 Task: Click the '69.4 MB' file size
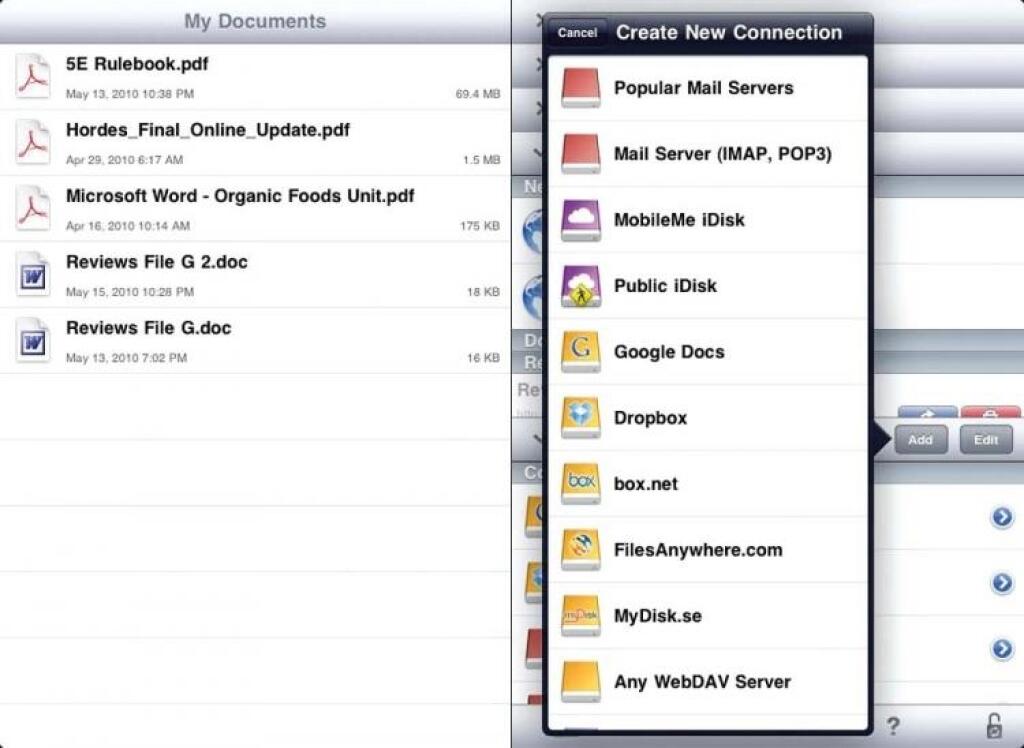tap(478, 94)
